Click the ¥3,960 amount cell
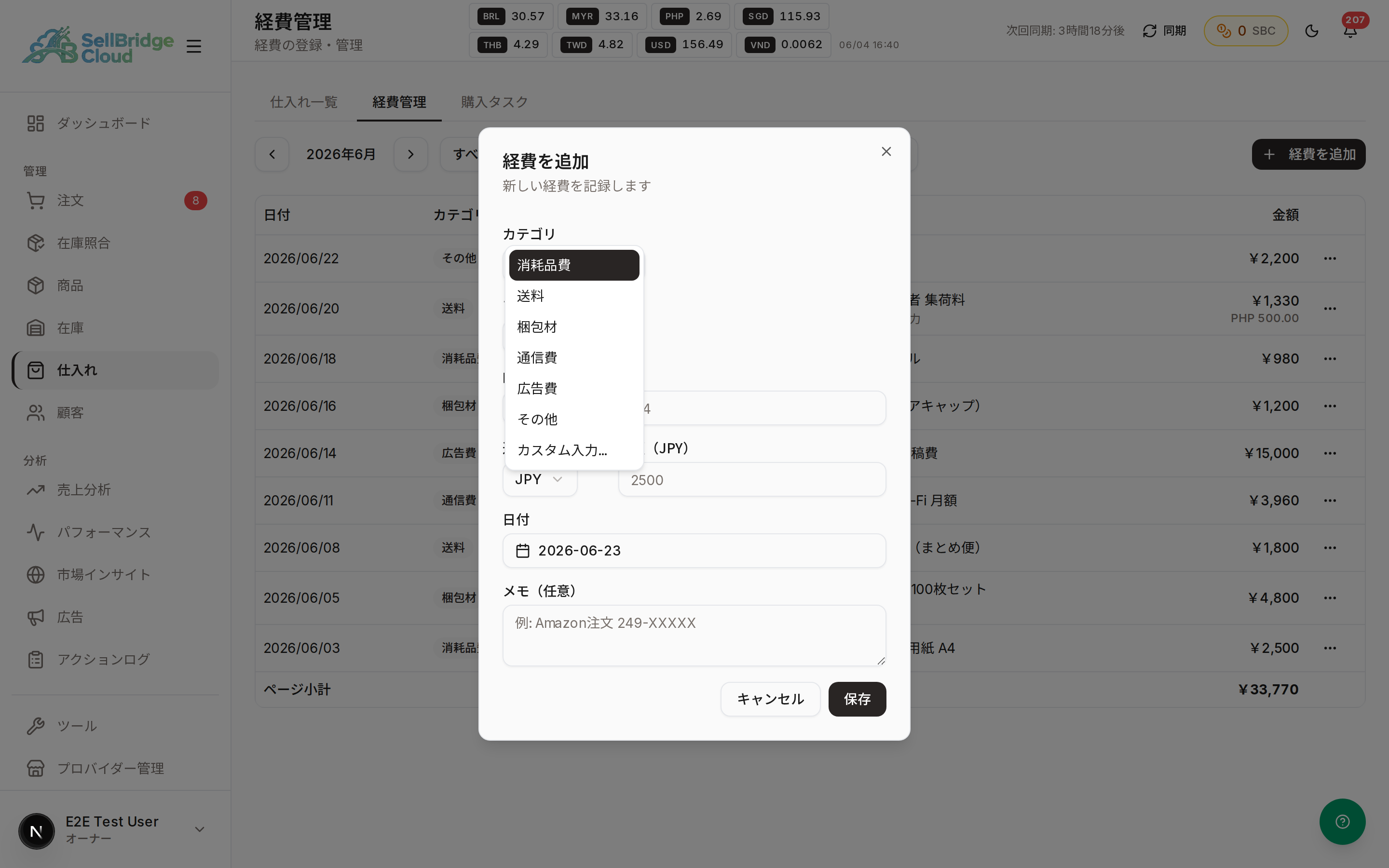Screen dimensions: 1389x868 (1274, 501)
